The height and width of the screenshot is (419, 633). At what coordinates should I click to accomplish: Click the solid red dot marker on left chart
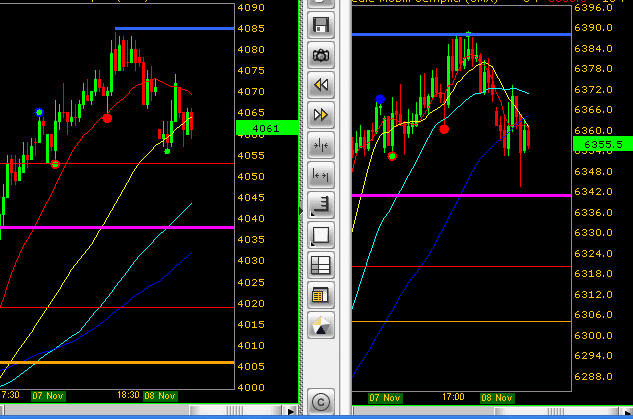[107, 118]
